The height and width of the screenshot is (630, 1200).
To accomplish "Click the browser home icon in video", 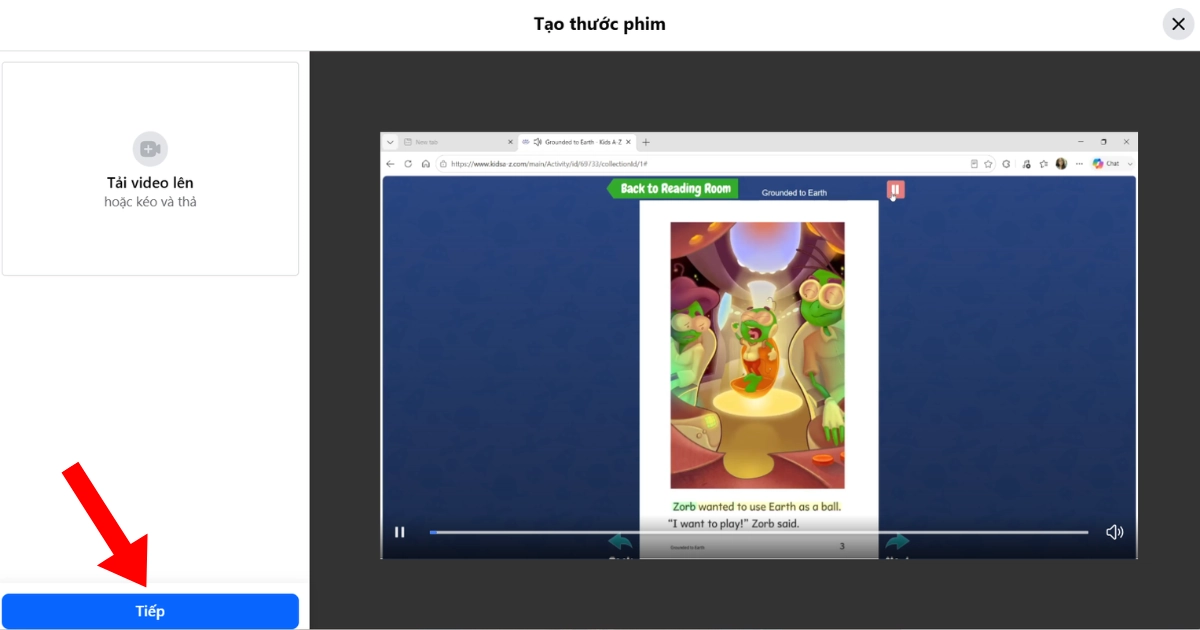I will (x=425, y=163).
